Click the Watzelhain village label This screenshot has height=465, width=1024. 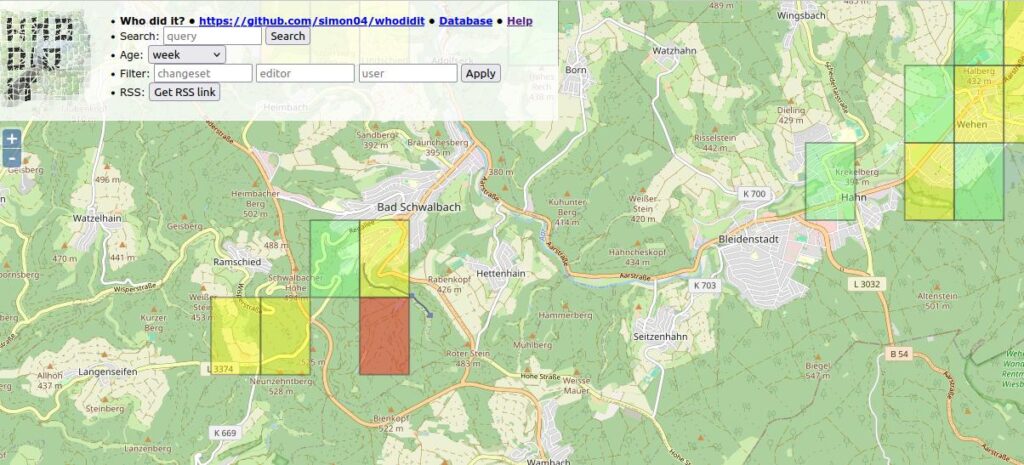pos(97,218)
